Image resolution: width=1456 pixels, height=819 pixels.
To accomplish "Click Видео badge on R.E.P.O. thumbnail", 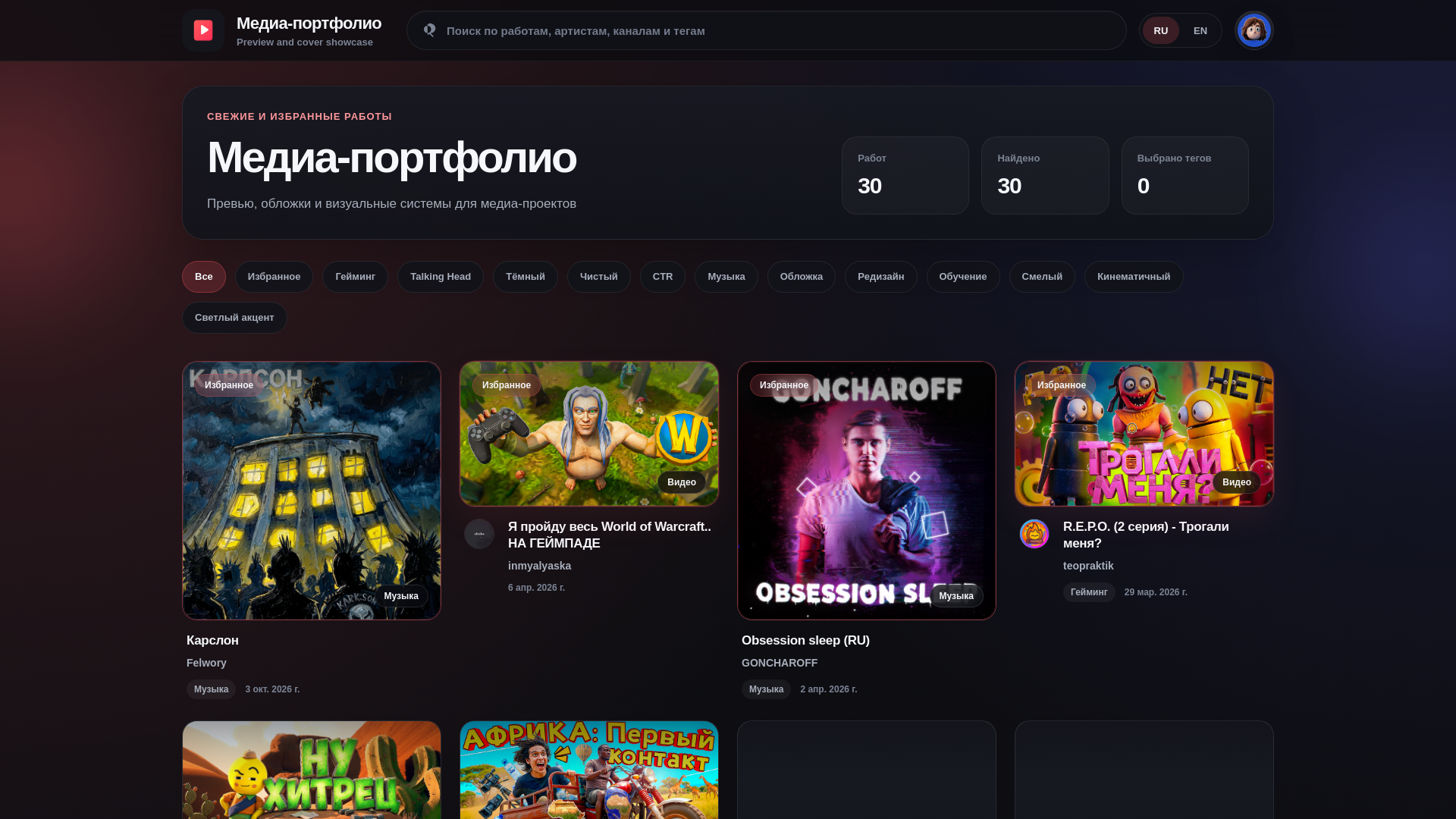I will [1237, 482].
